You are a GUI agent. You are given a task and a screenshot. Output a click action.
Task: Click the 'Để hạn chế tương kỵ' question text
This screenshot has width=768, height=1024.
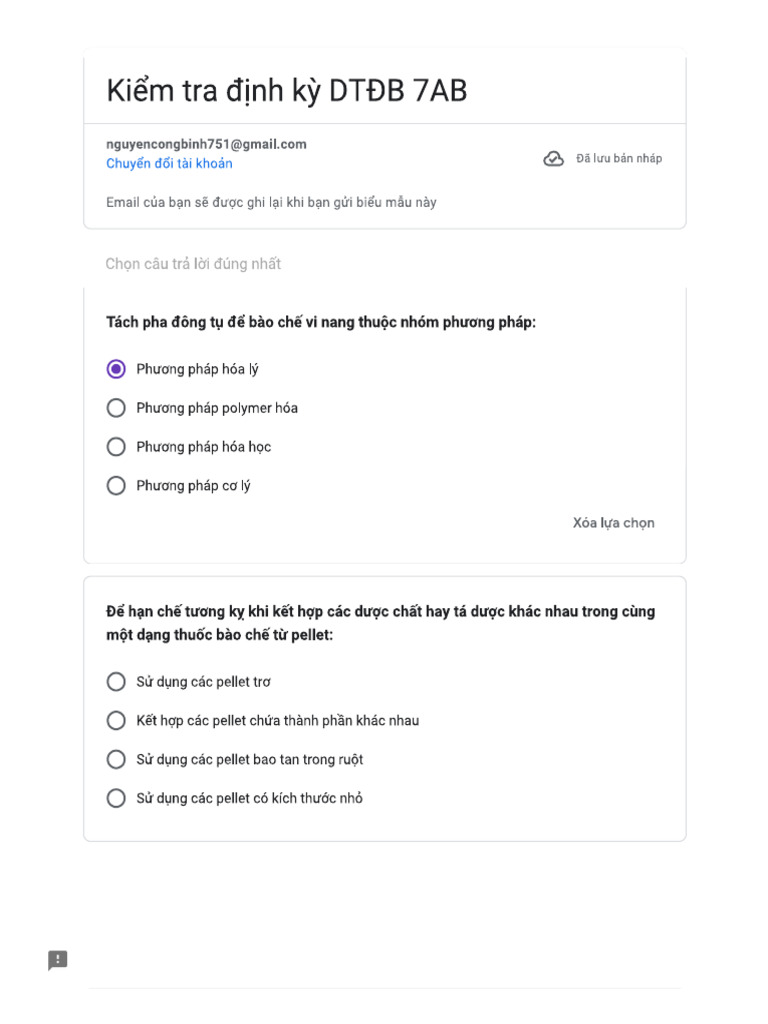(x=380, y=622)
